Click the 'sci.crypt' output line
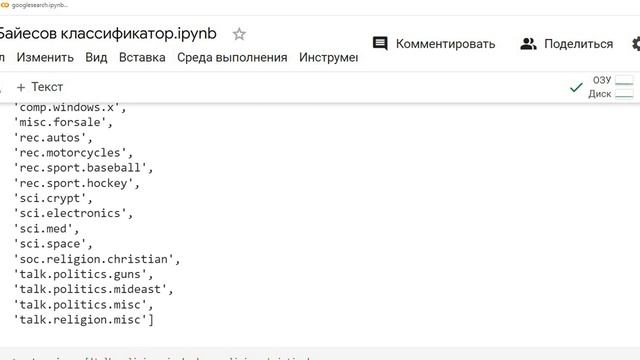The width and height of the screenshot is (640, 360). point(53,198)
